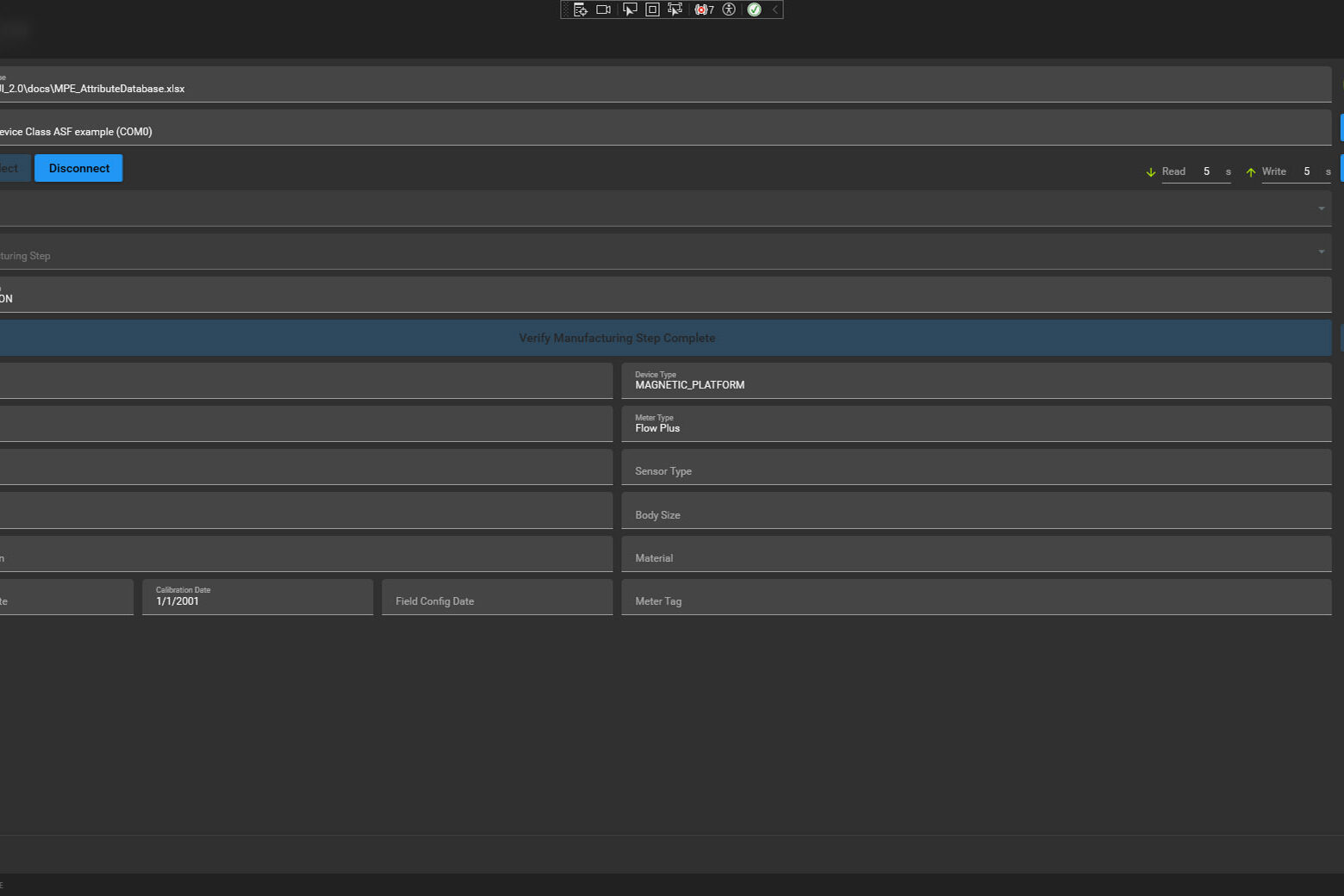The width and height of the screenshot is (1344, 896).
Task: Click Track Focused Element icon
Action: pos(675,9)
